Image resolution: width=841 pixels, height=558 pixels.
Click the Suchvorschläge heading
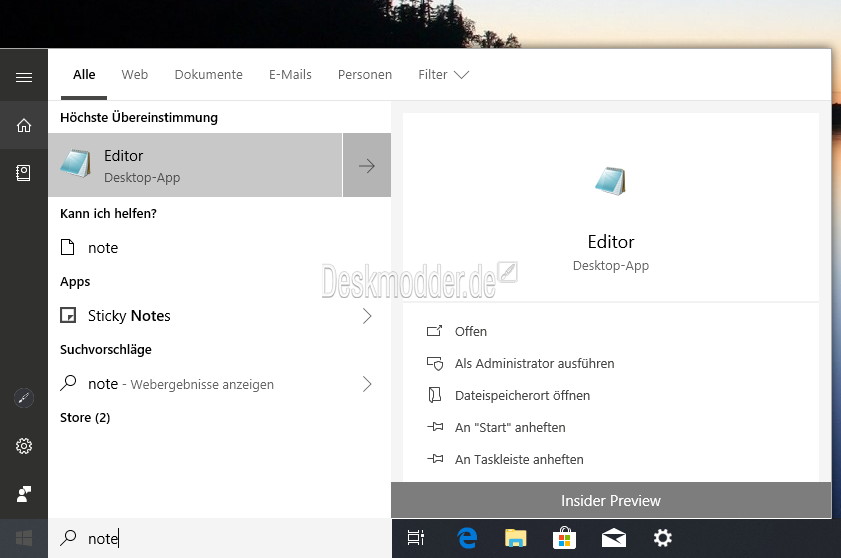[x=106, y=349]
